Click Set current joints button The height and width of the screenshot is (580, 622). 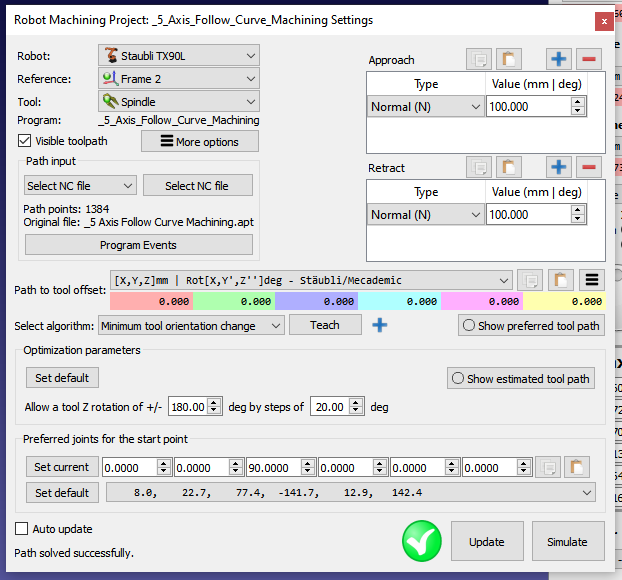coord(62,467)
